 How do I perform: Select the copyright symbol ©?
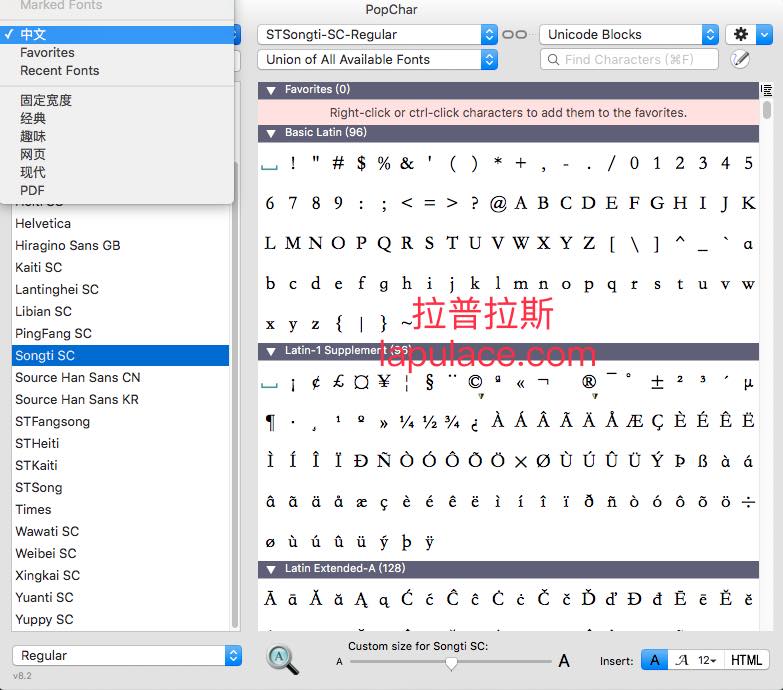pyautogui.click(x=475, y=382)
